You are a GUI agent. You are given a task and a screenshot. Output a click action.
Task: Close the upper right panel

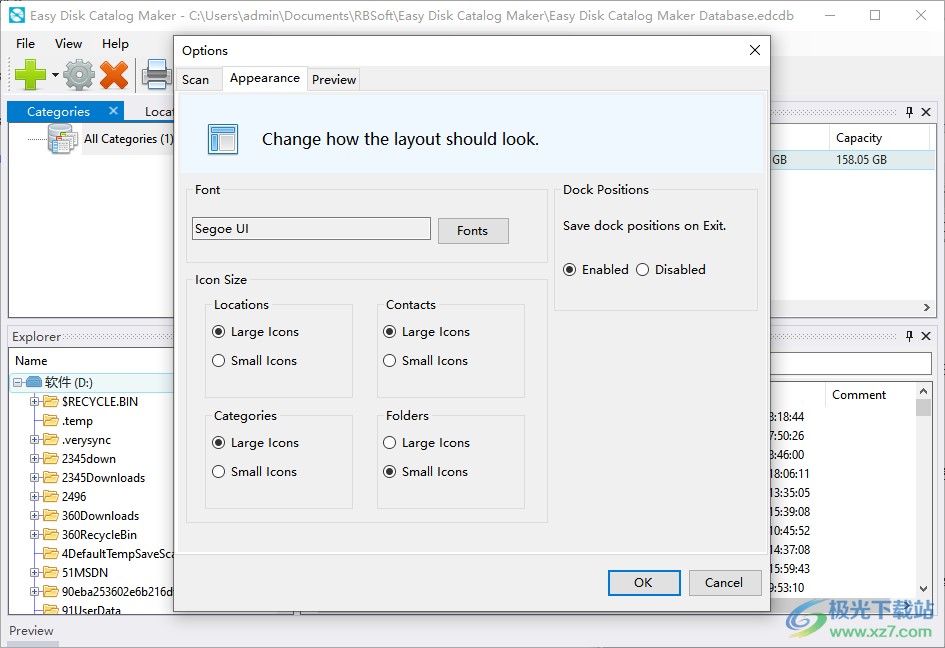tap(926, 112)
